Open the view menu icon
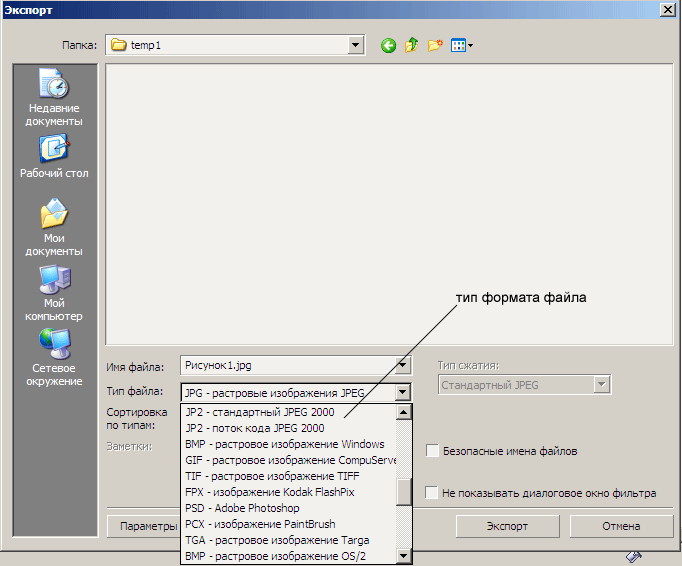 462,45
